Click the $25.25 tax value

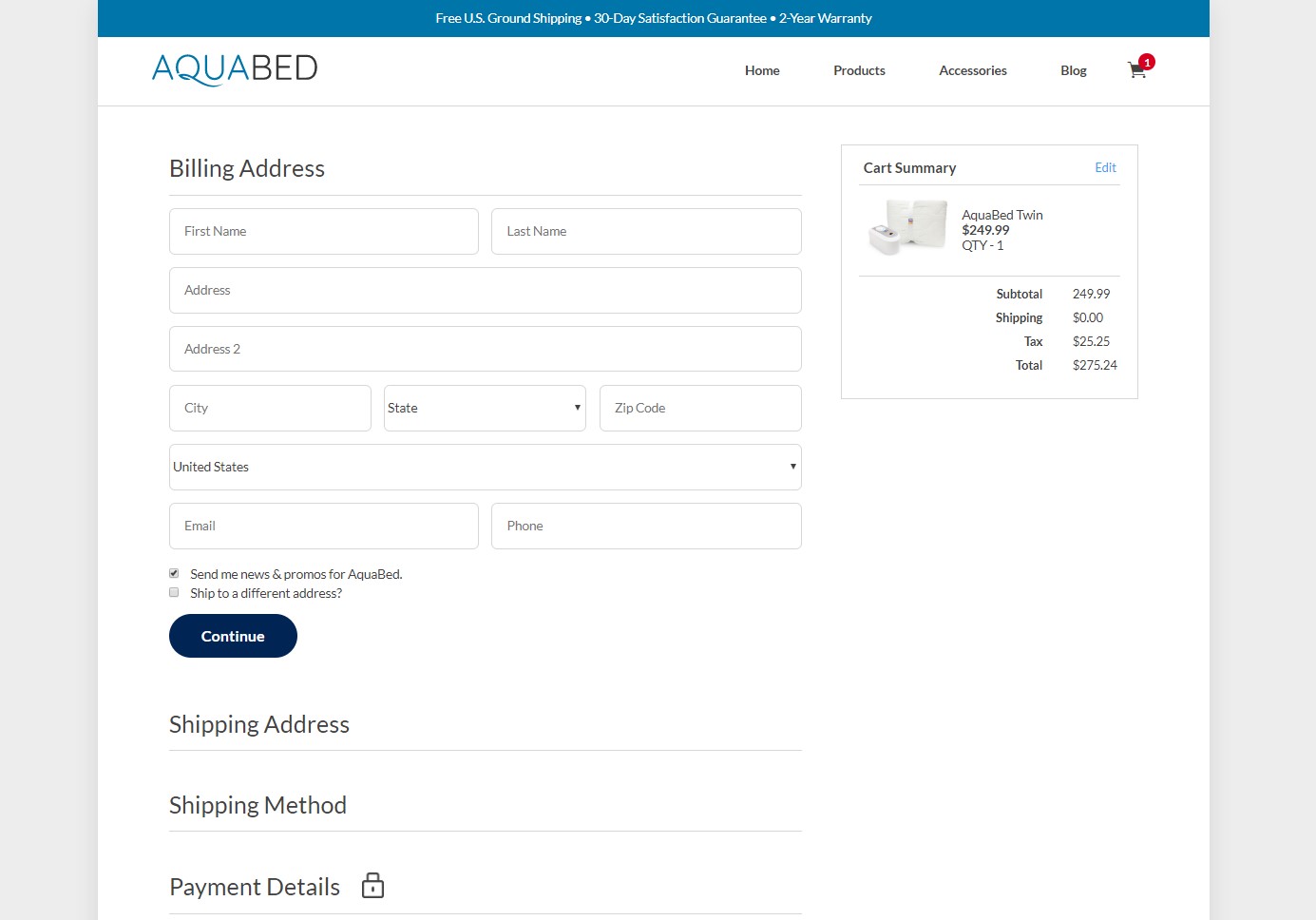(1091, 341)
